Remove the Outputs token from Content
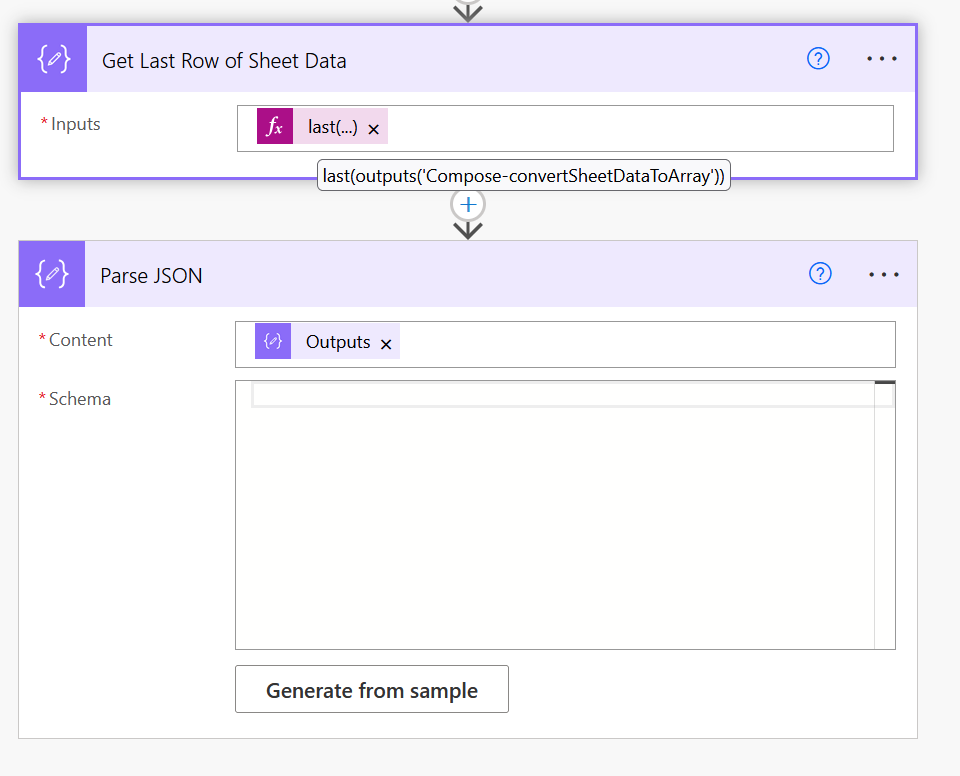Image resolution: width=960 pixels, height=776 pixels. tap(386, 344)
